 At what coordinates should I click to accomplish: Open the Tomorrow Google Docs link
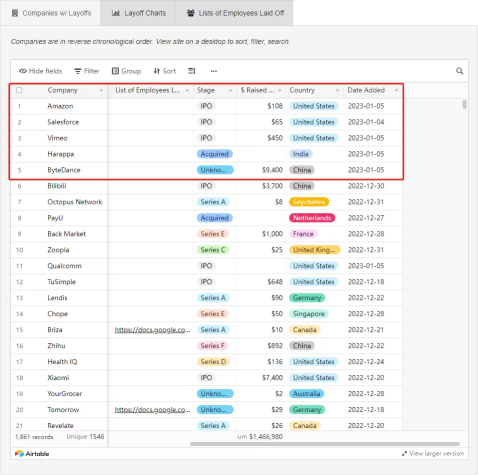152,410
